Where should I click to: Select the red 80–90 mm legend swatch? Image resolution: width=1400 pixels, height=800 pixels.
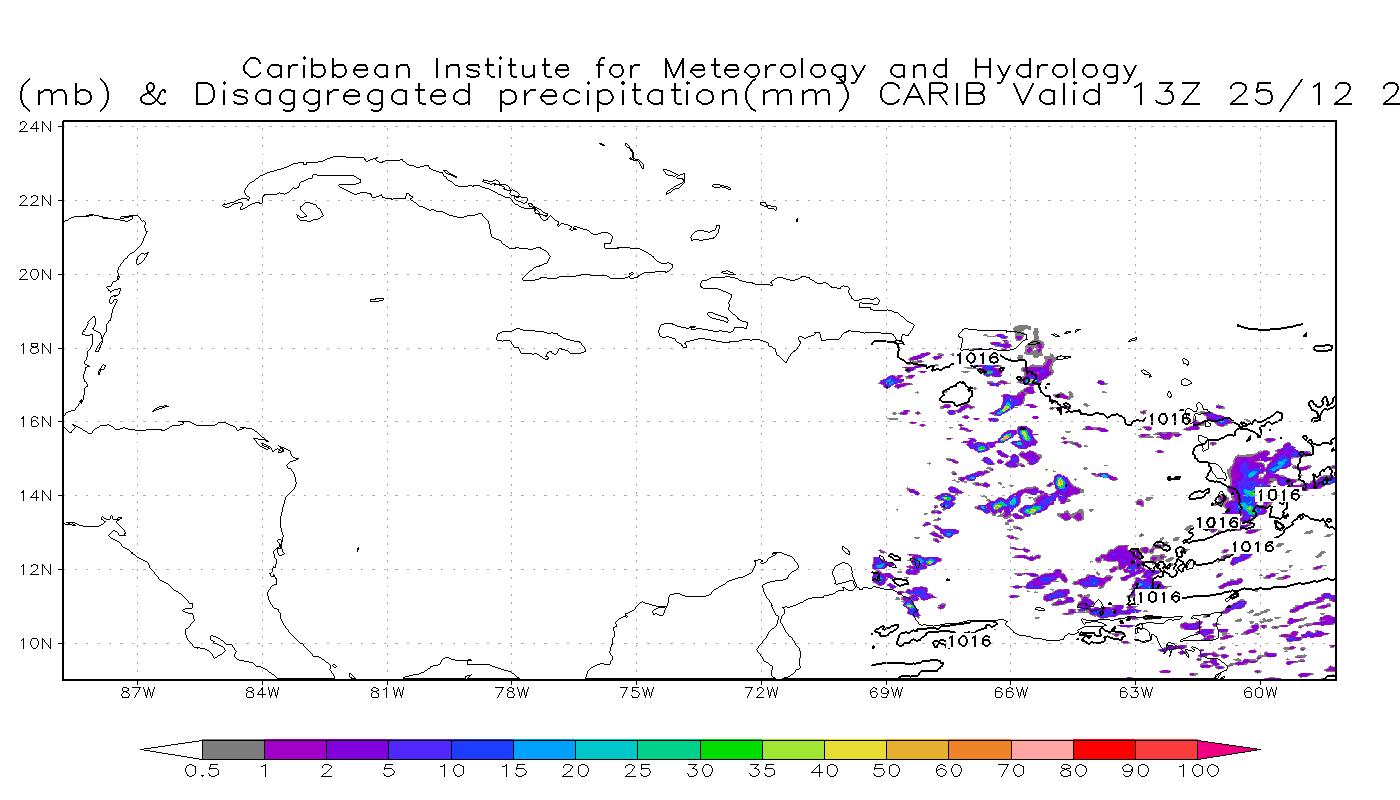(x=1103, y=749)
